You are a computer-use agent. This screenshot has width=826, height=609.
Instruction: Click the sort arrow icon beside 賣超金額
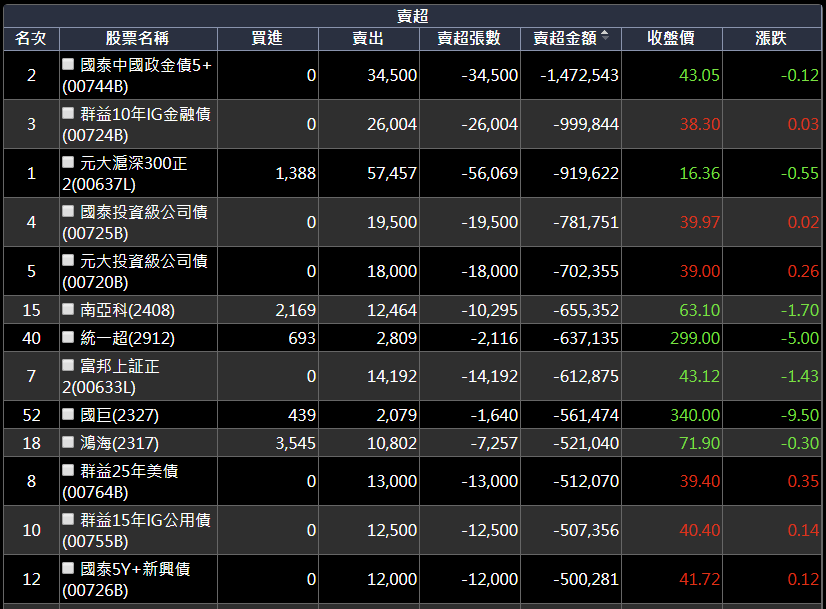click(x=605, y=36)
